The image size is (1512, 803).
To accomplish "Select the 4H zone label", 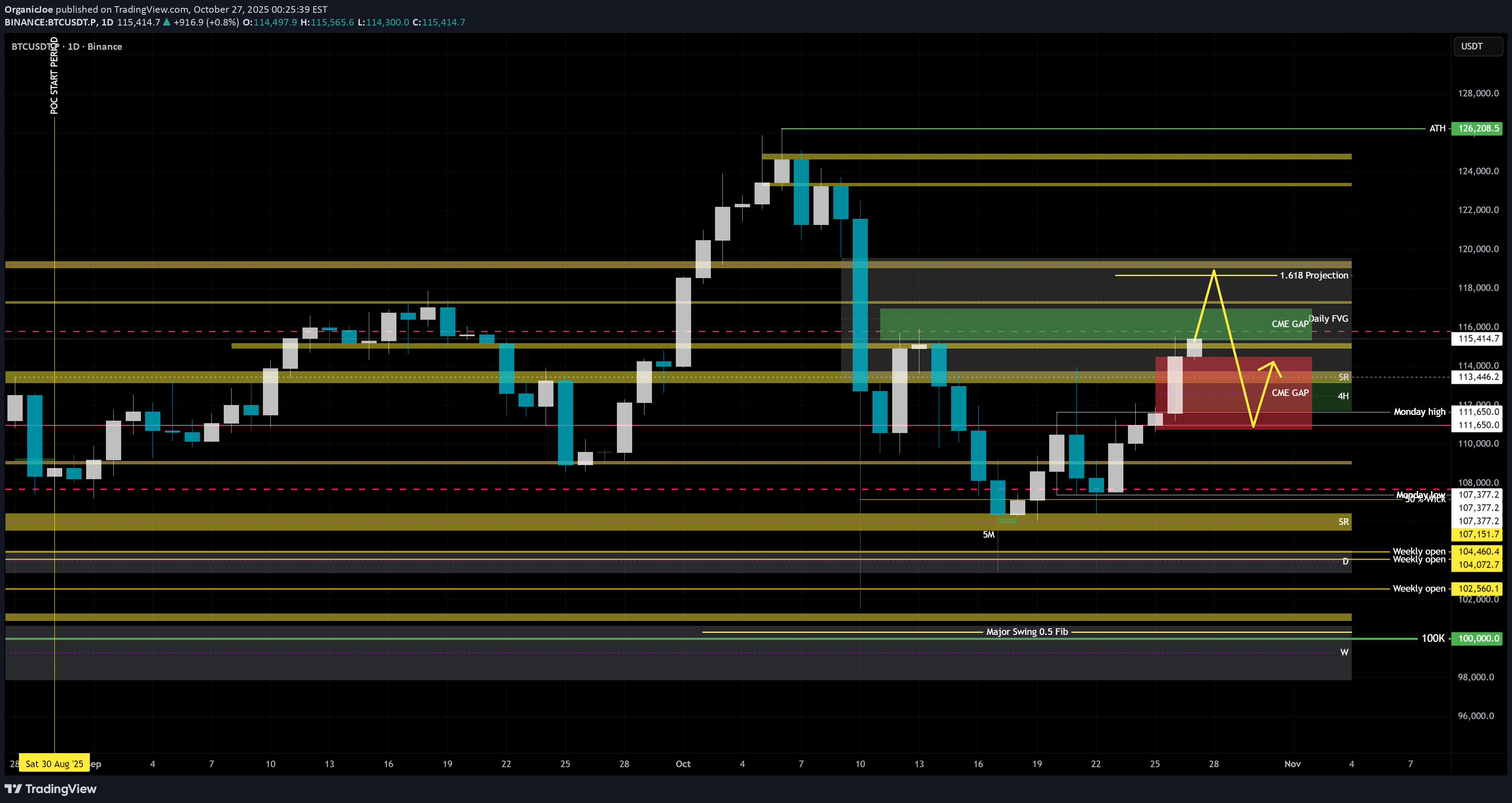I will (1343, 396).
